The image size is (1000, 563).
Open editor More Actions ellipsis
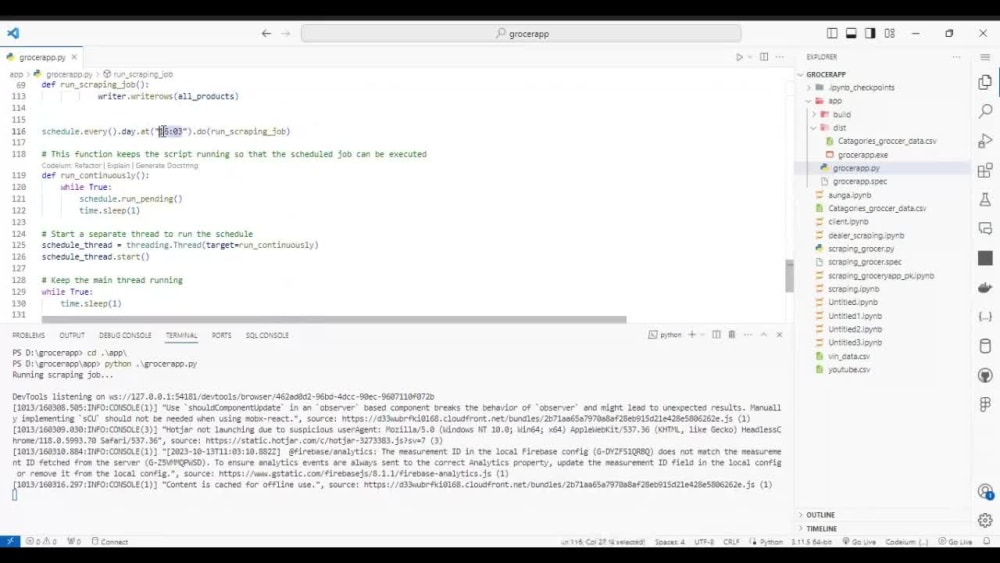pyautogui.click(x=779, y=57)
